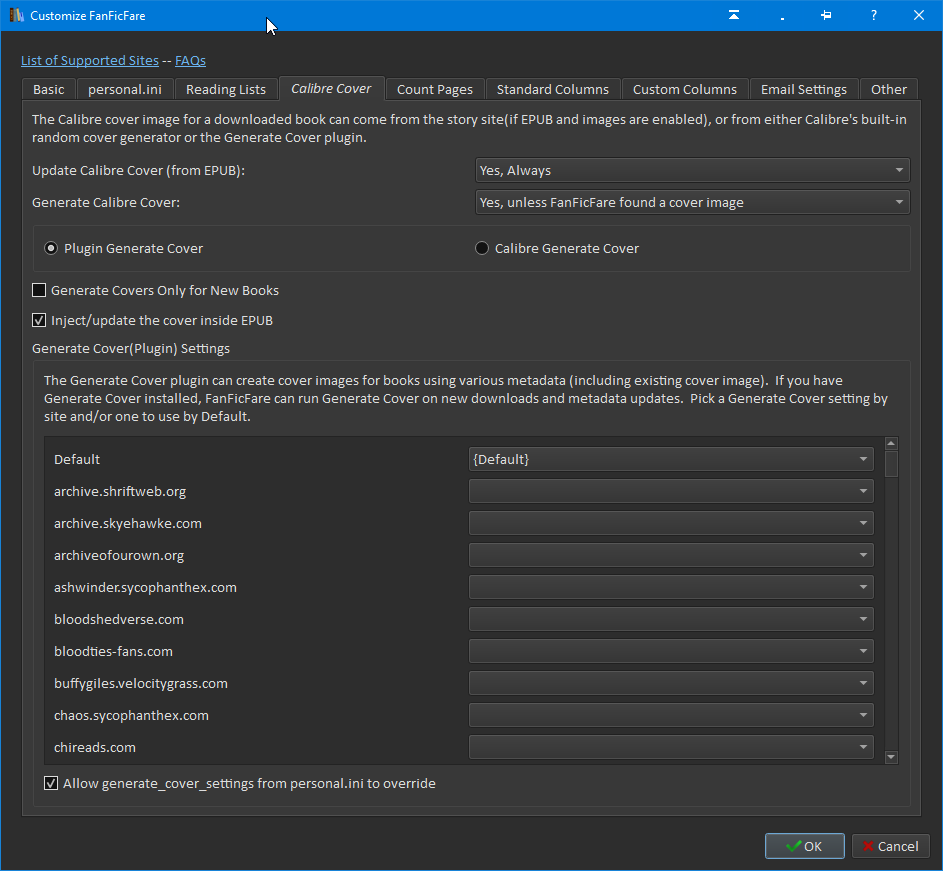This screenshot has height=871, width=943.
Task: Open the FAQs link
Action: 190,60
